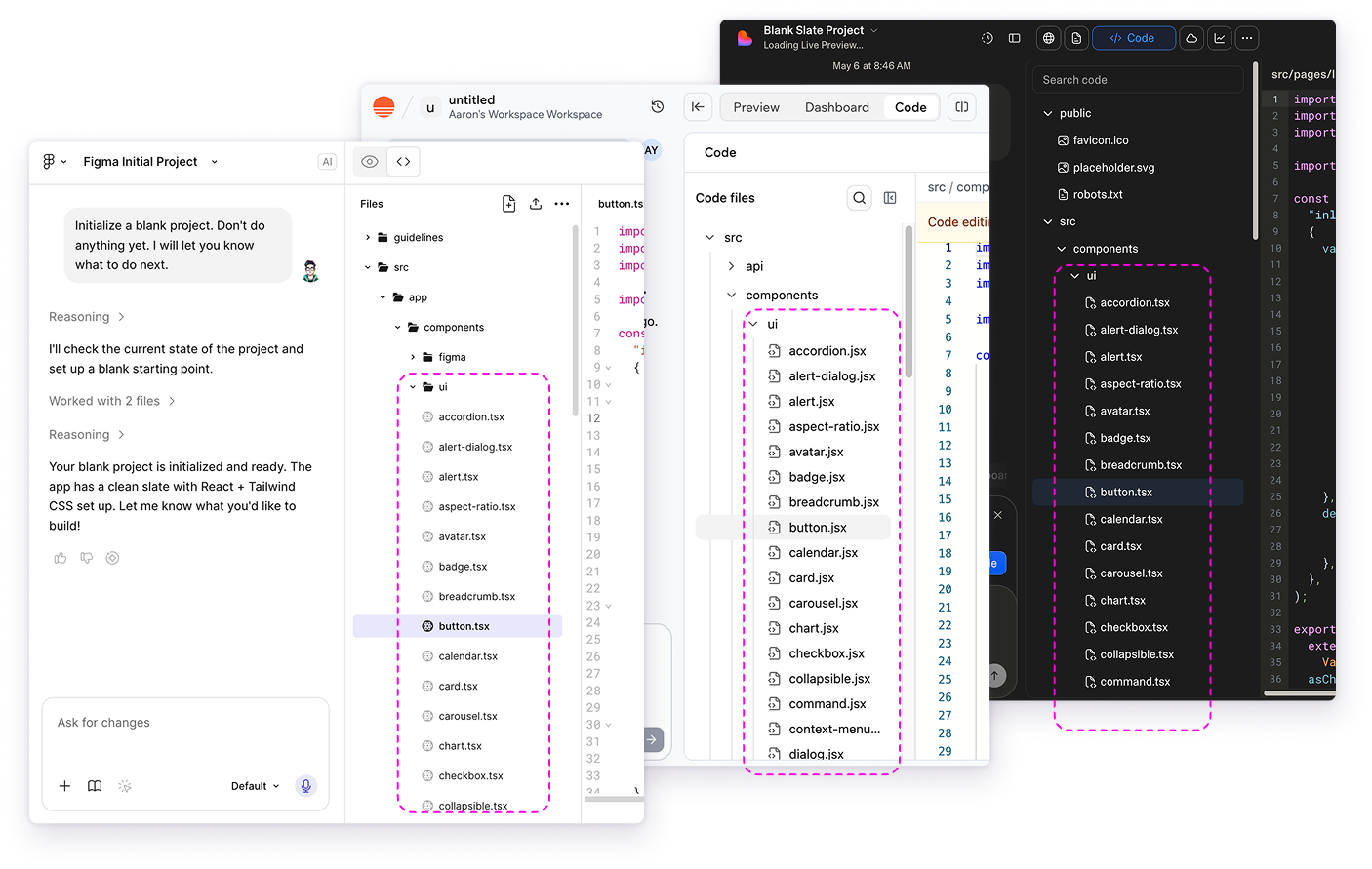Select button.tsx in Figma file tree

pyautogui.click(x=457, y=626)
